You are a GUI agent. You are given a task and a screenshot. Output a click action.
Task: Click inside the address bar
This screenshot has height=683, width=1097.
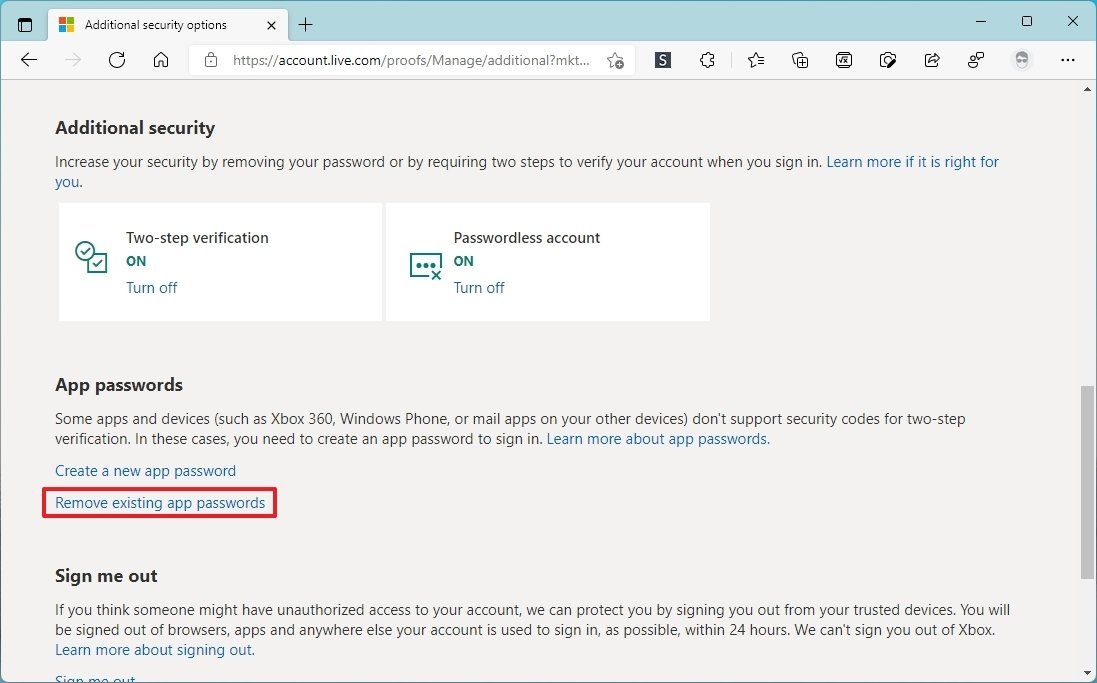tap(400, 60)
